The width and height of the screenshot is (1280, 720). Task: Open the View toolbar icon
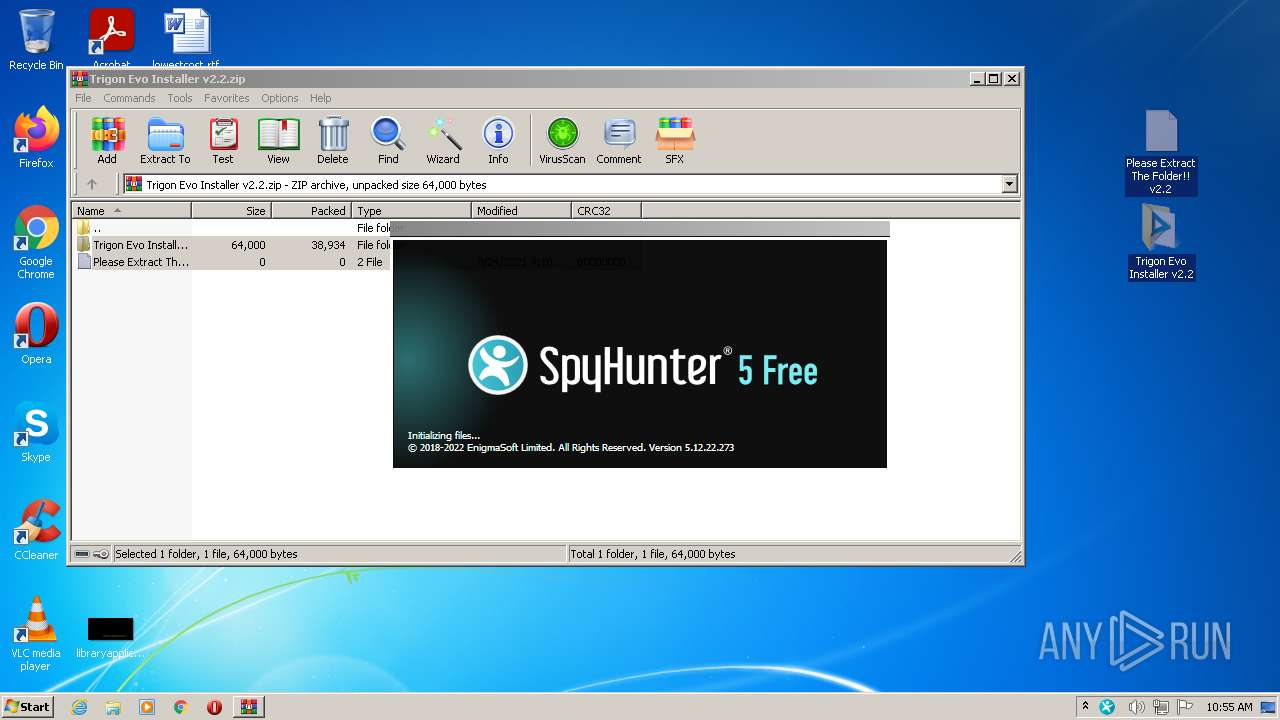coord(278,140)
